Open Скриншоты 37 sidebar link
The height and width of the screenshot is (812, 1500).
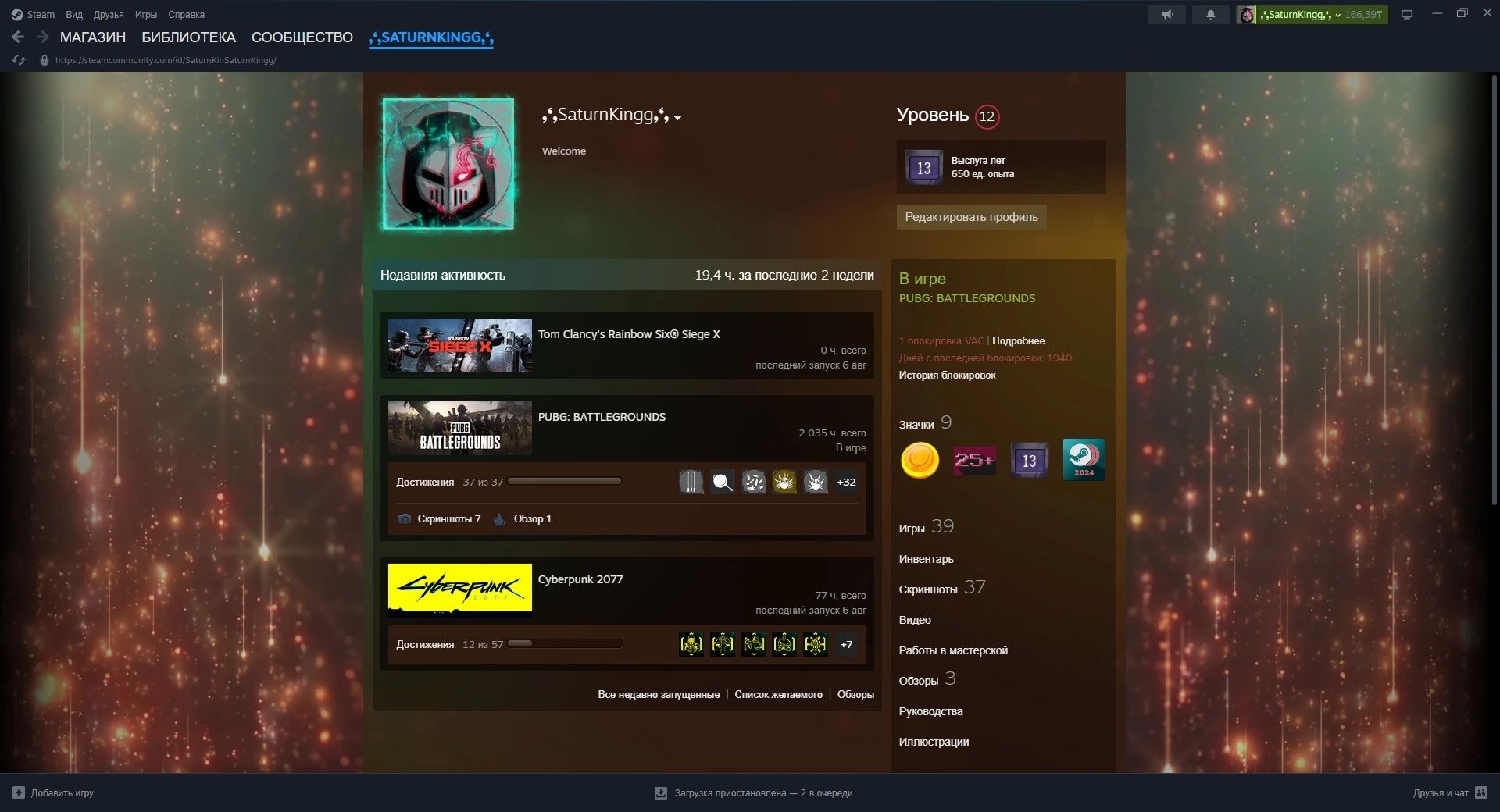click(x=941, y=588)
